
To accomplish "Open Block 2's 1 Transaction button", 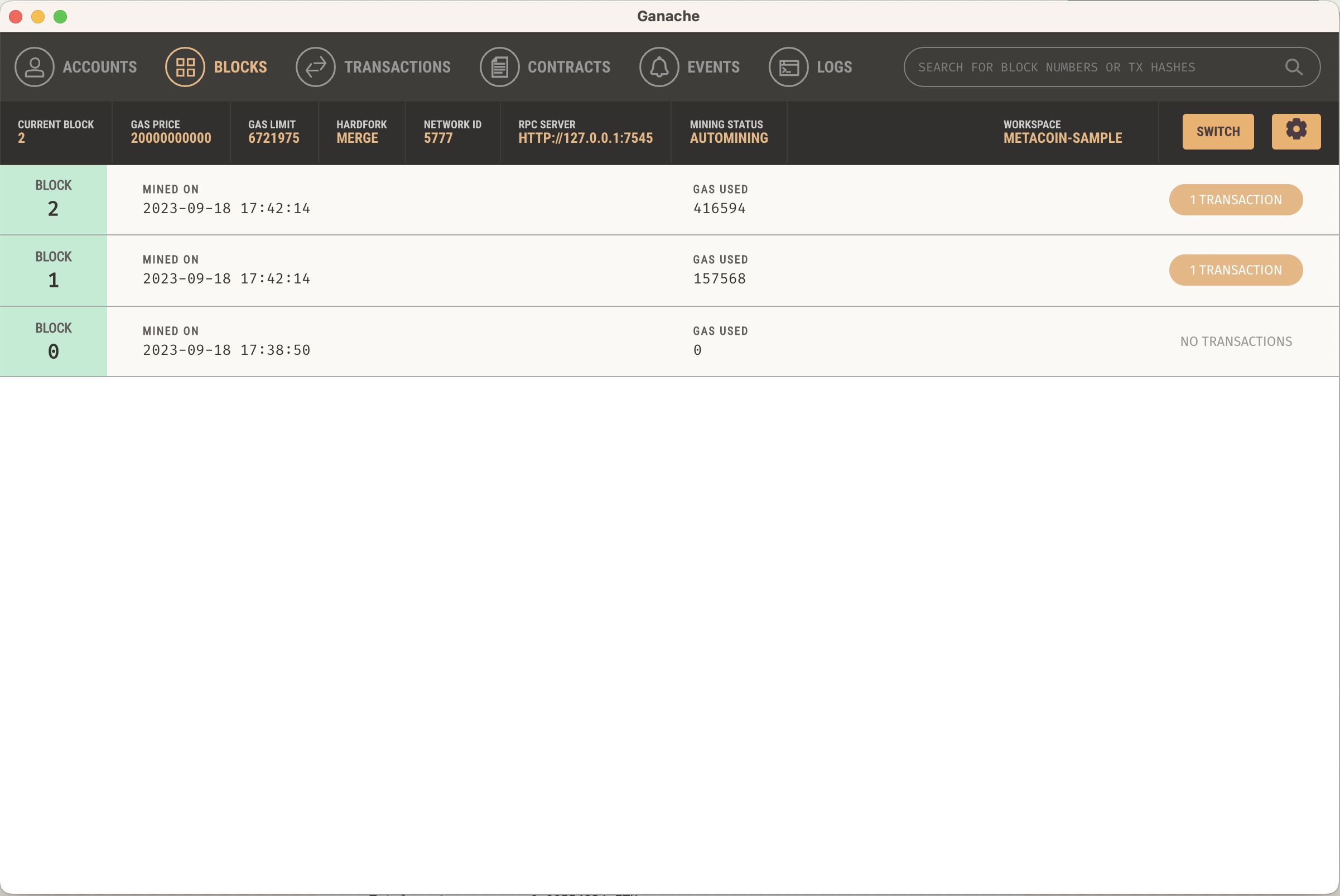I will pos(1236,199).
